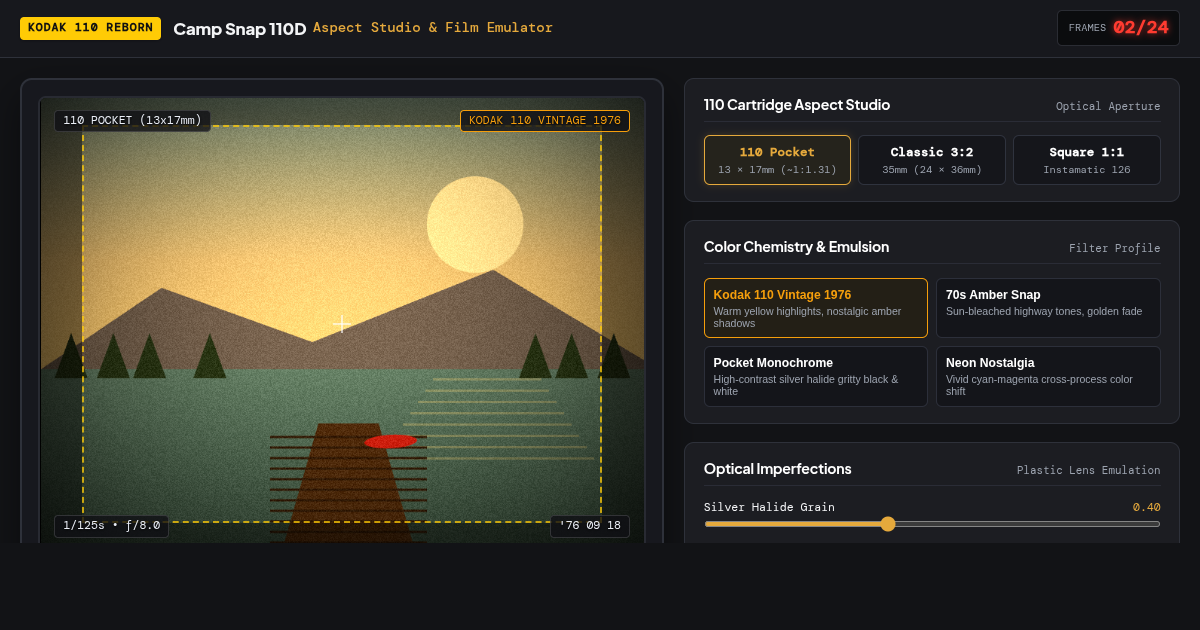Click the Silver Halide Grain slider thumb

(x=888, y=524)
